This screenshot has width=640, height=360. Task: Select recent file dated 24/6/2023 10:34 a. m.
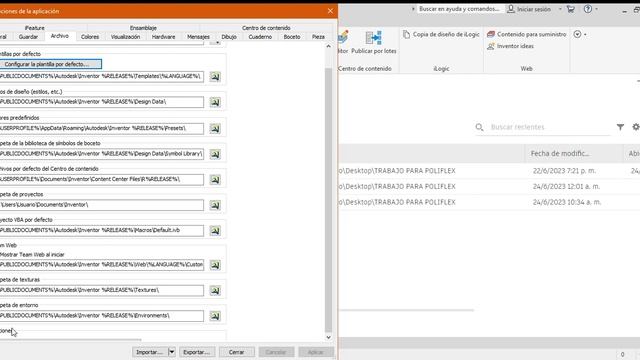[x=489, y=202]
